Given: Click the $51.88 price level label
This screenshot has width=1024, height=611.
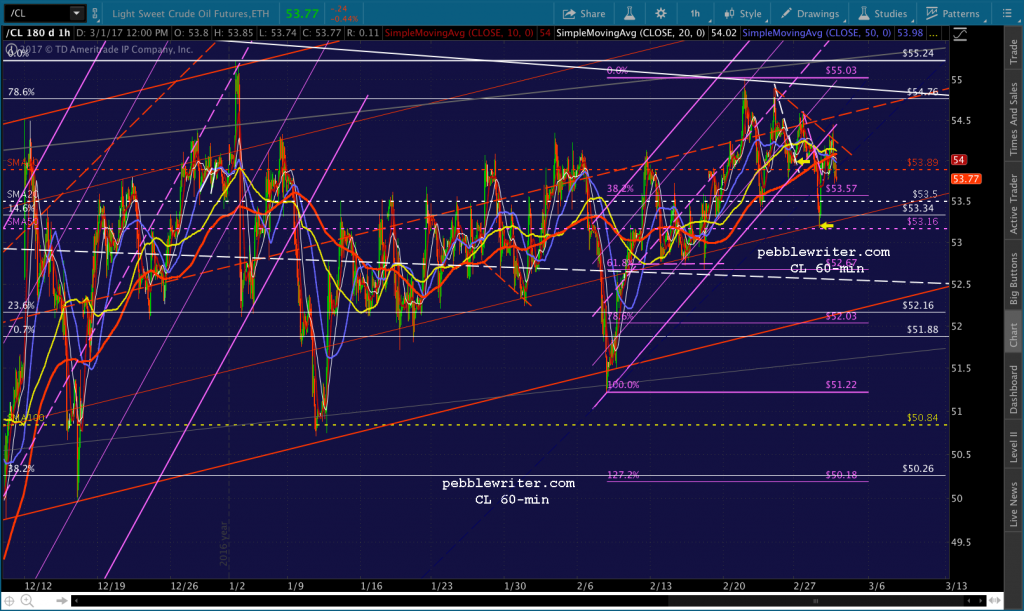Looking at the screenshot, I should coord(922,330).
